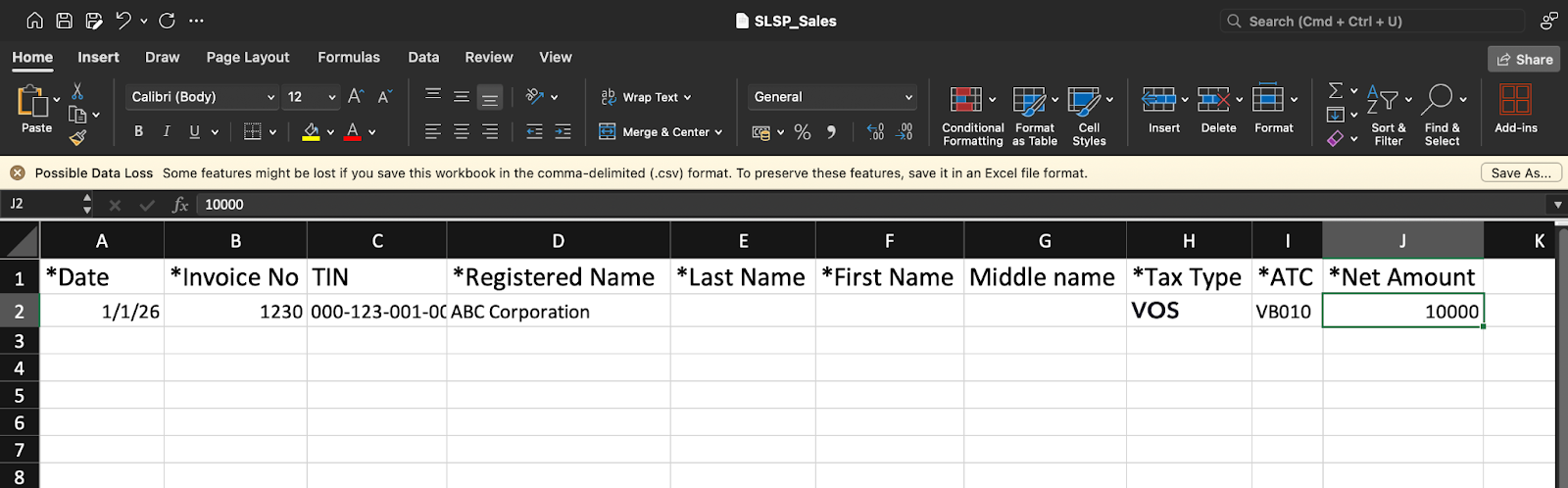The height and width of the screenshot is (488, 1568).
Task: Expand the Merge & Center dropdown arrow
Action: (x=718, y=132)
